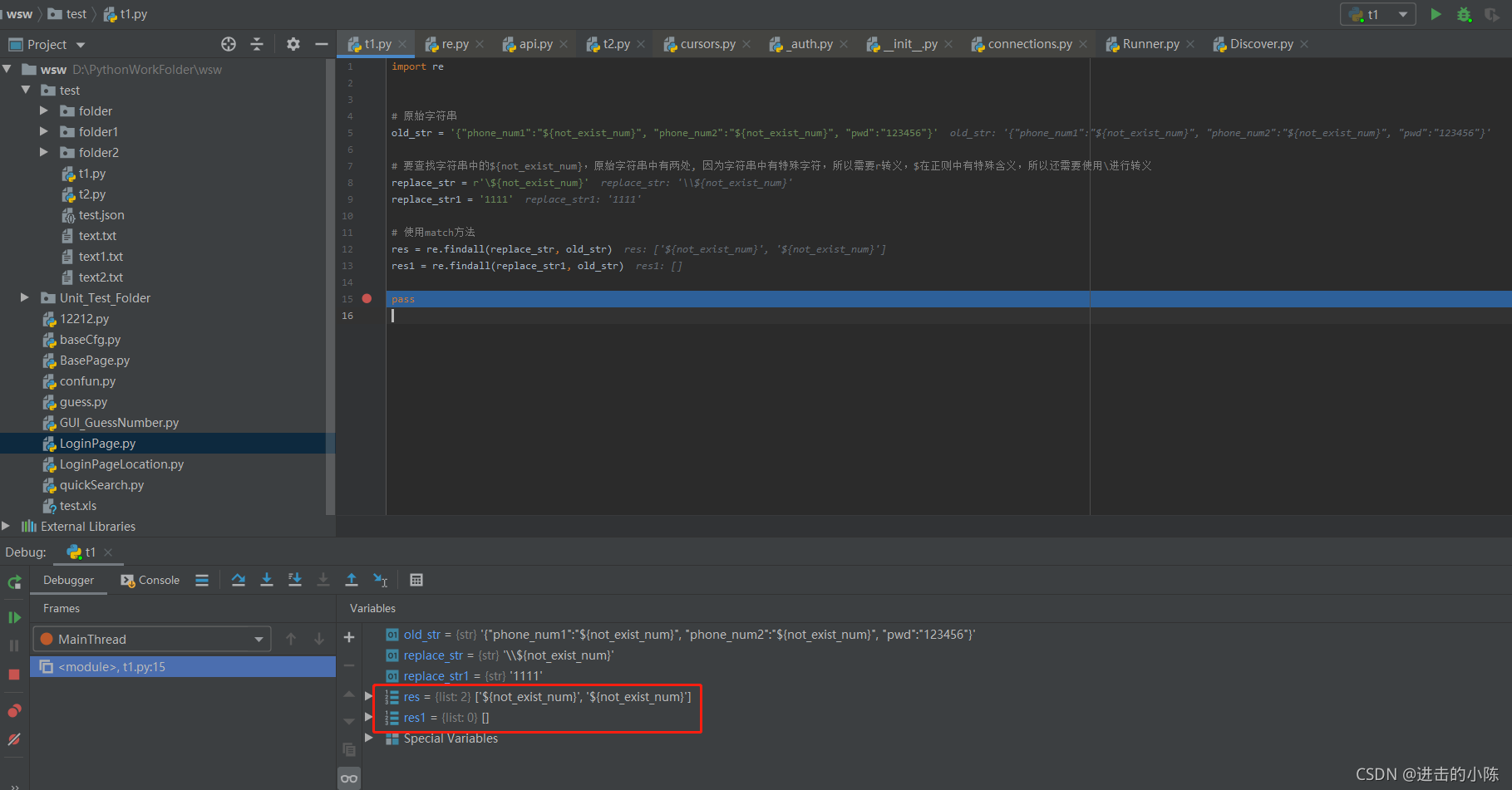Expand External Libraries node

click(x=7, y=526)
